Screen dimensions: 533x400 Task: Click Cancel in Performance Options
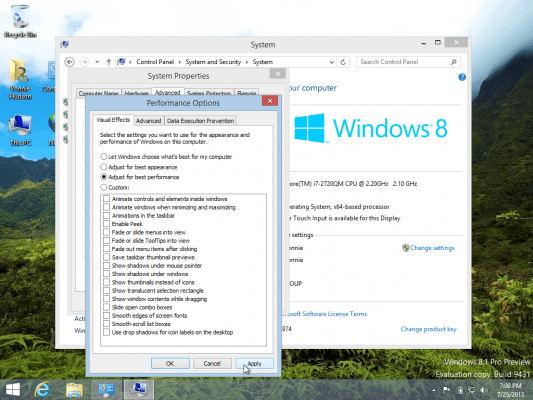pyautogui.click(x=212, y=363)
